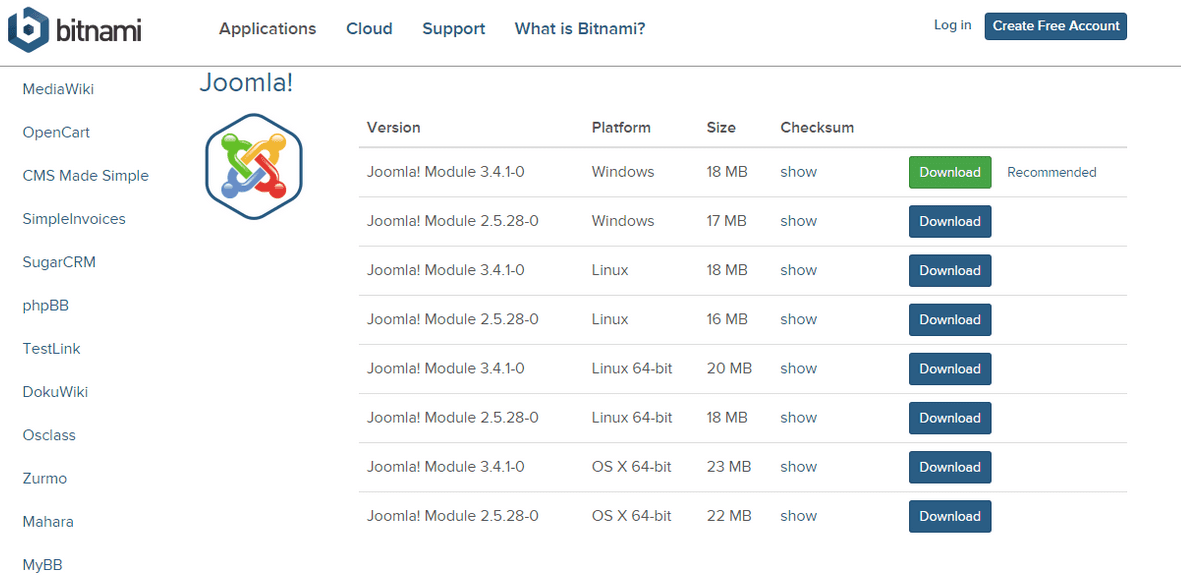Open the Support menu
The height and width of the screenshot is (585, 1181).
453,29
